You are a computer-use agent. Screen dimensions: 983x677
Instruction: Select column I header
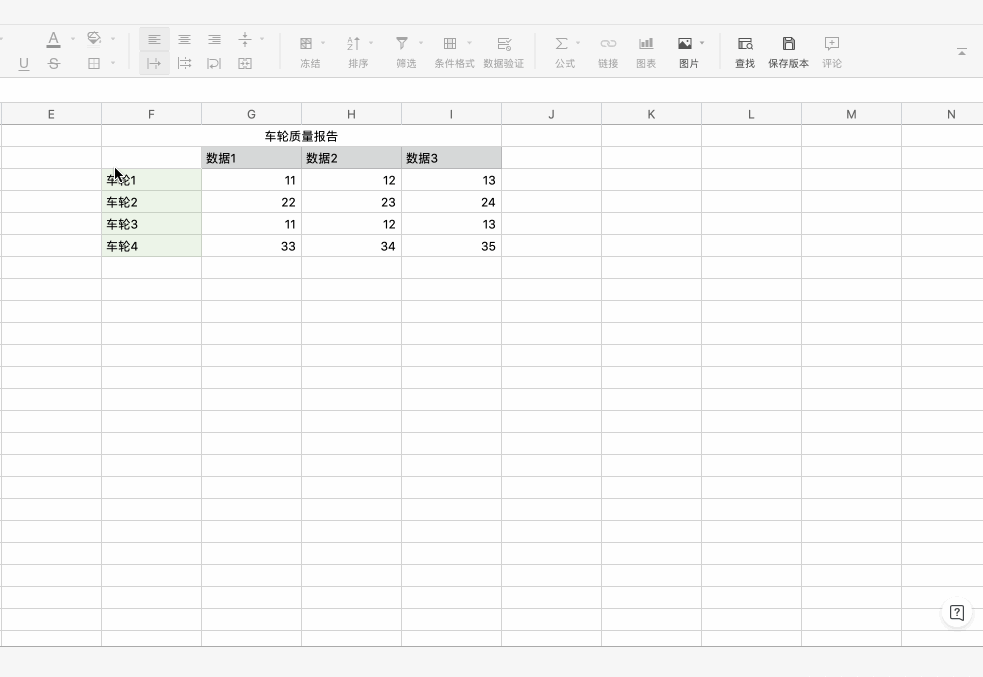[x=451, y=114]
